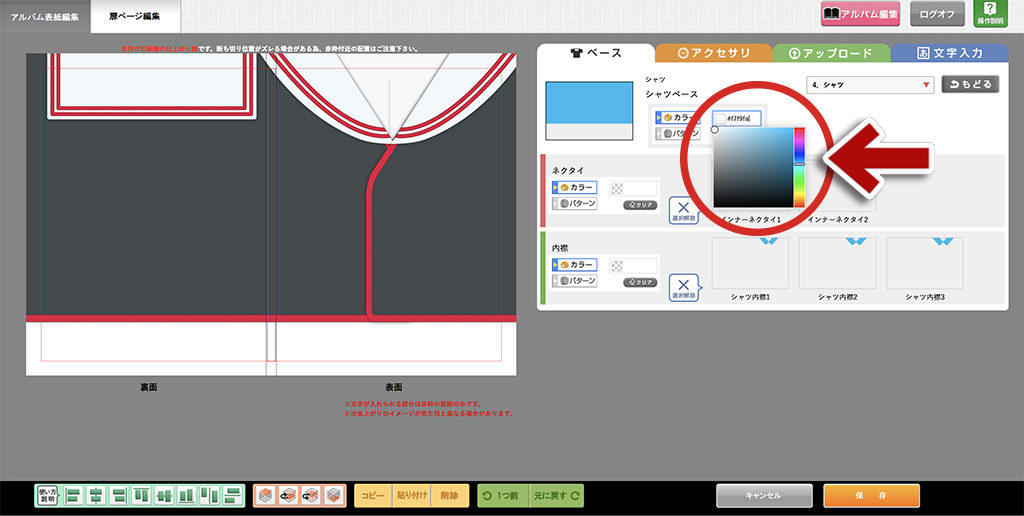Click the 裏面 label under the canvas
The height and width of the screenshot is (516, 1024).
click(148, 387)
